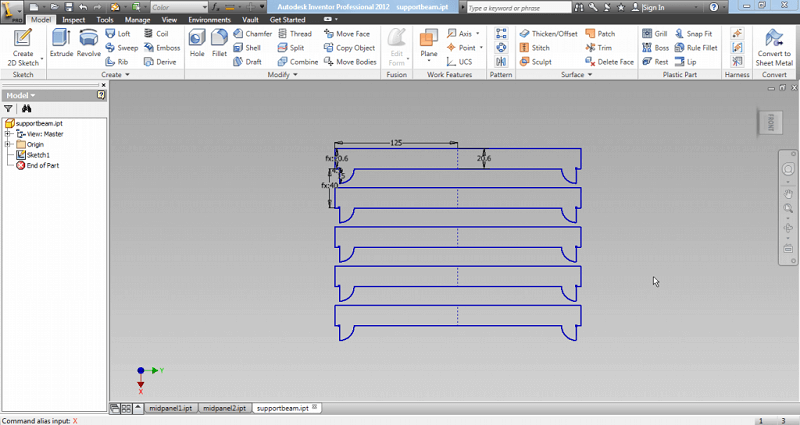The width and height of the screenshot is (800, 425).
Task: Click the keyword search field
Action: tap(519, 8)
